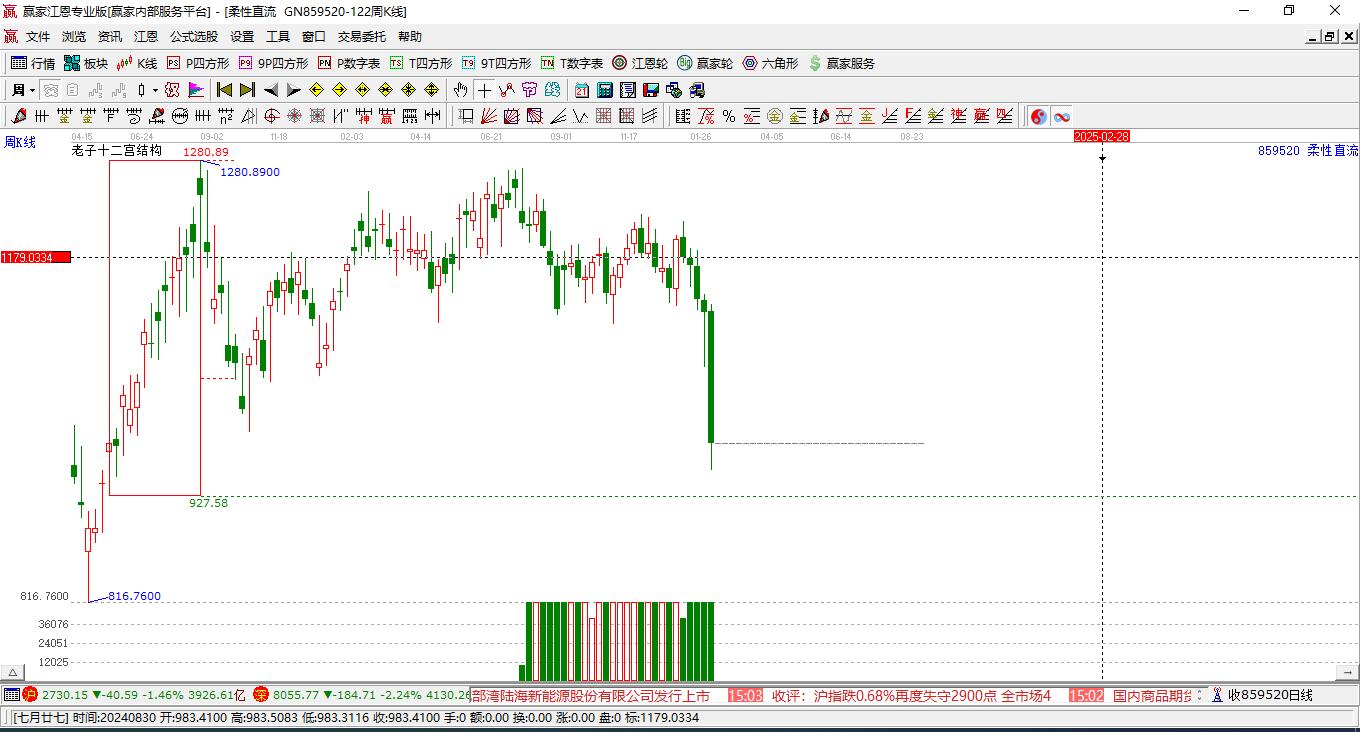Click the 周K线 label on chart
This screenshot has height=732, width=1360.
pyautogui.click(x=20, y=142)
